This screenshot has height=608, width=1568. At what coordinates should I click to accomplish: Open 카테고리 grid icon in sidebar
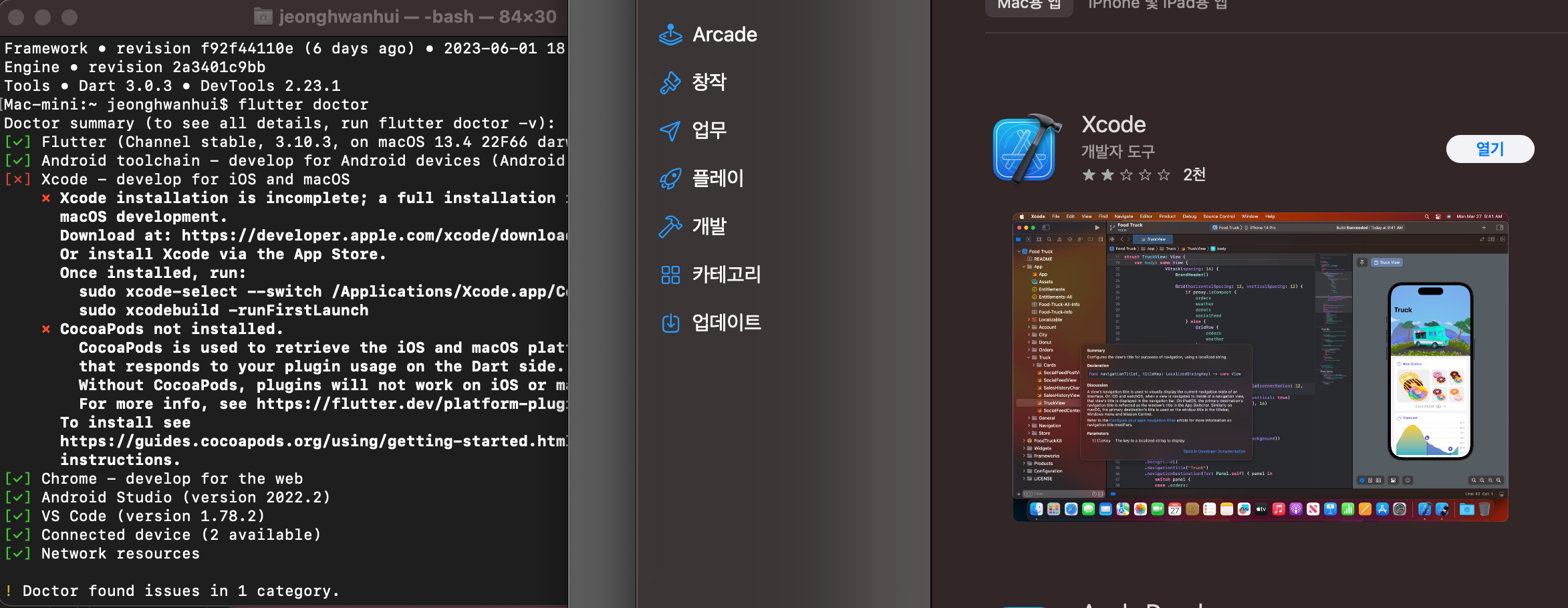(x=670, y=275)
